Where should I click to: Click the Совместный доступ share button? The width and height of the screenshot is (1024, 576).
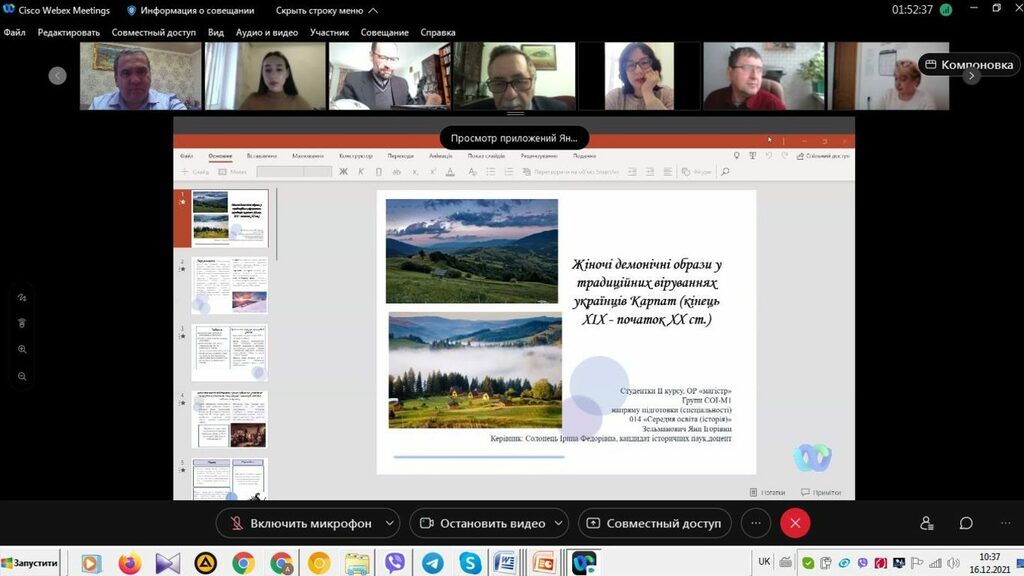[x=654, y=523]
